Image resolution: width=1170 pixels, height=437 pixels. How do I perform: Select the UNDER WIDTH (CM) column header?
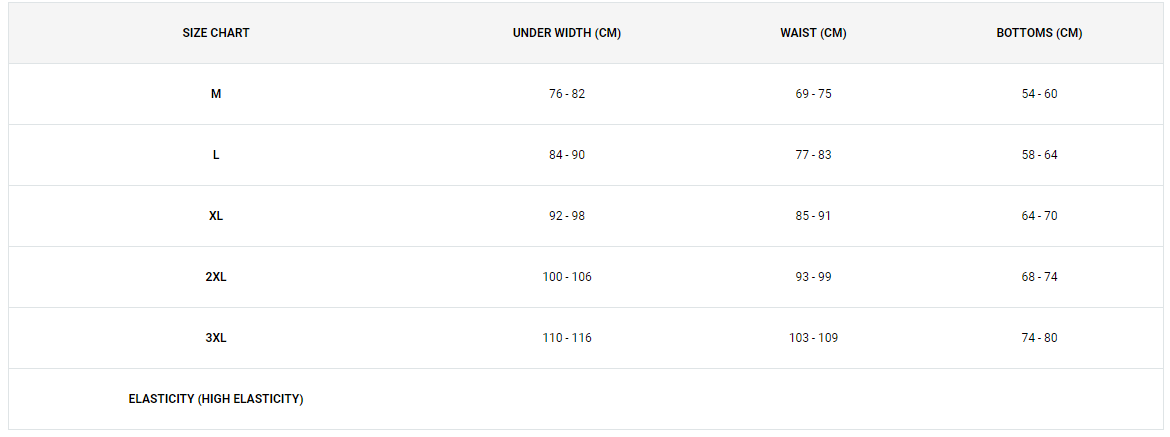[567, 33]
